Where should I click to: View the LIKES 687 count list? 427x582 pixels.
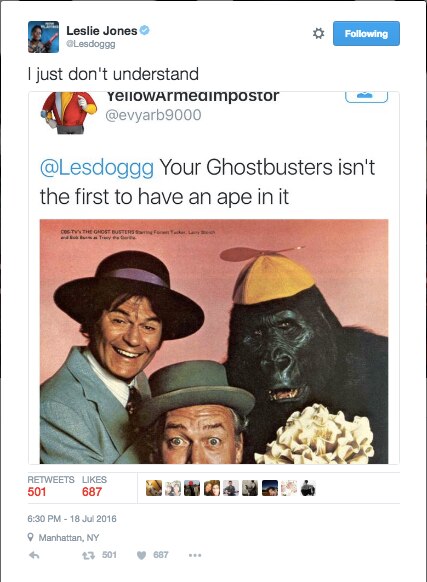pos(94,486)
